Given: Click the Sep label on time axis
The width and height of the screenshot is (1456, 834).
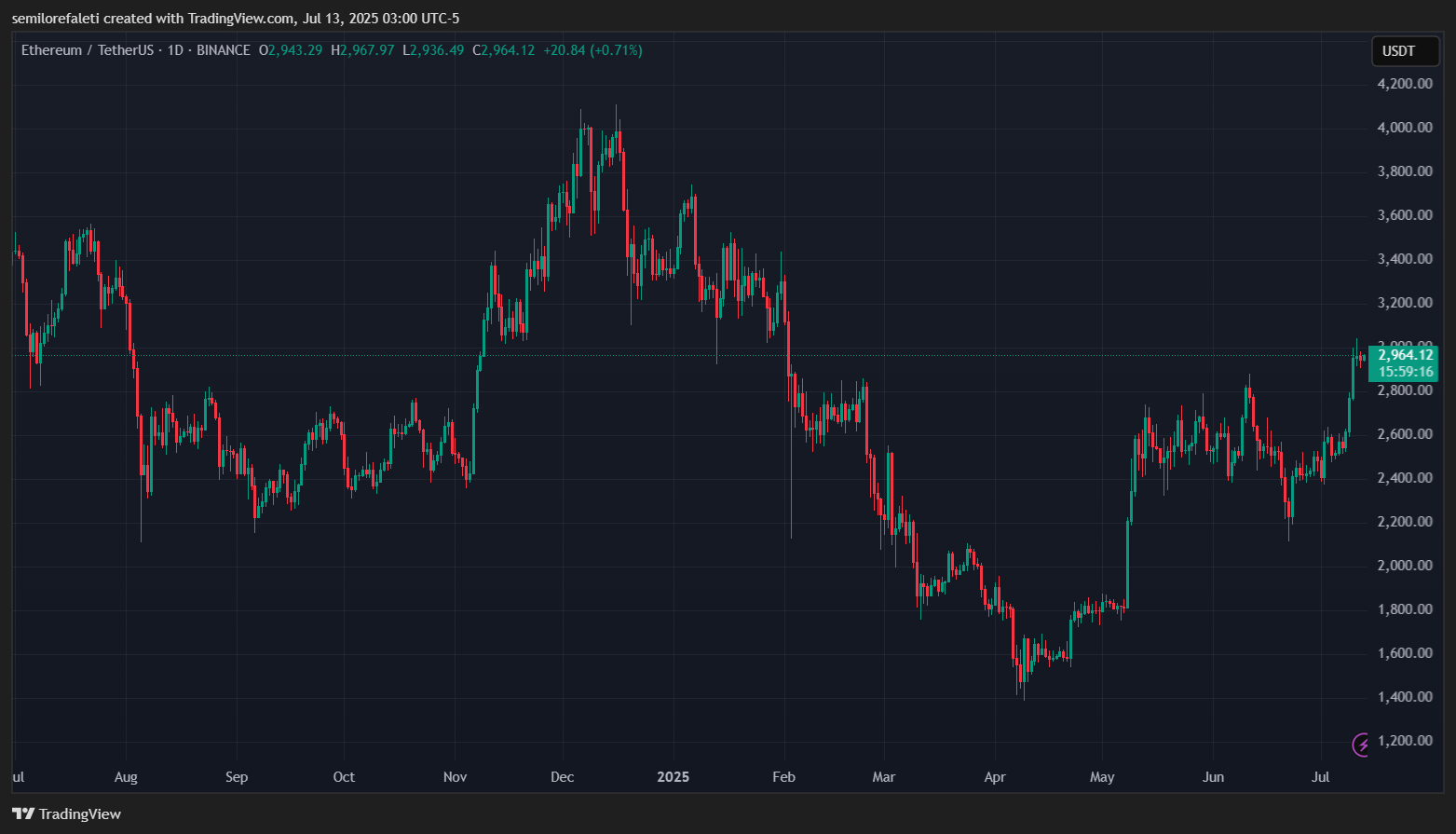Looking at the screenshot, I should tap(237, 777).
